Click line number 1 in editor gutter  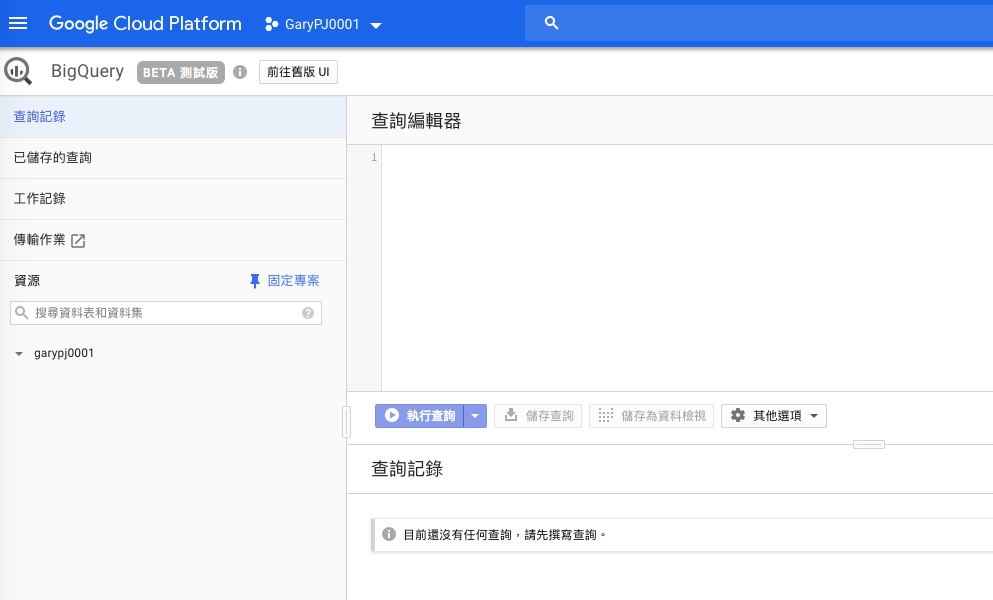pos(374,157)
